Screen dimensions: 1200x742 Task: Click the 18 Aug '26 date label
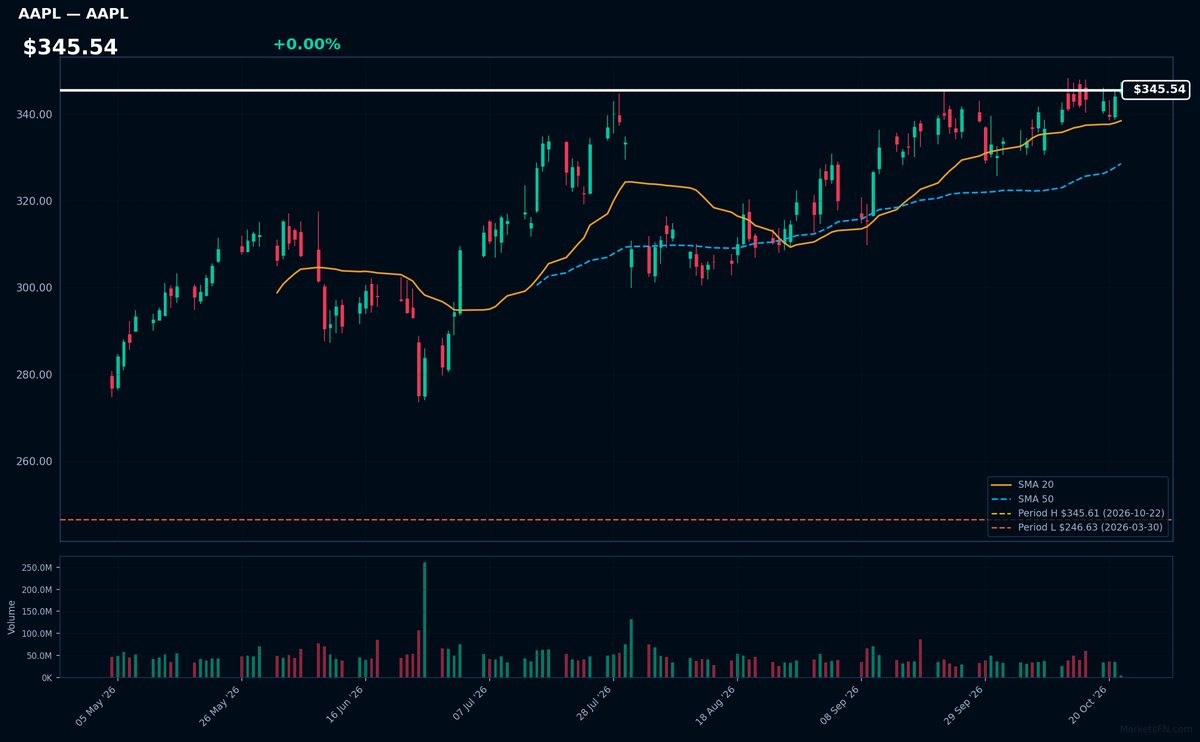(x=717, y=705)
